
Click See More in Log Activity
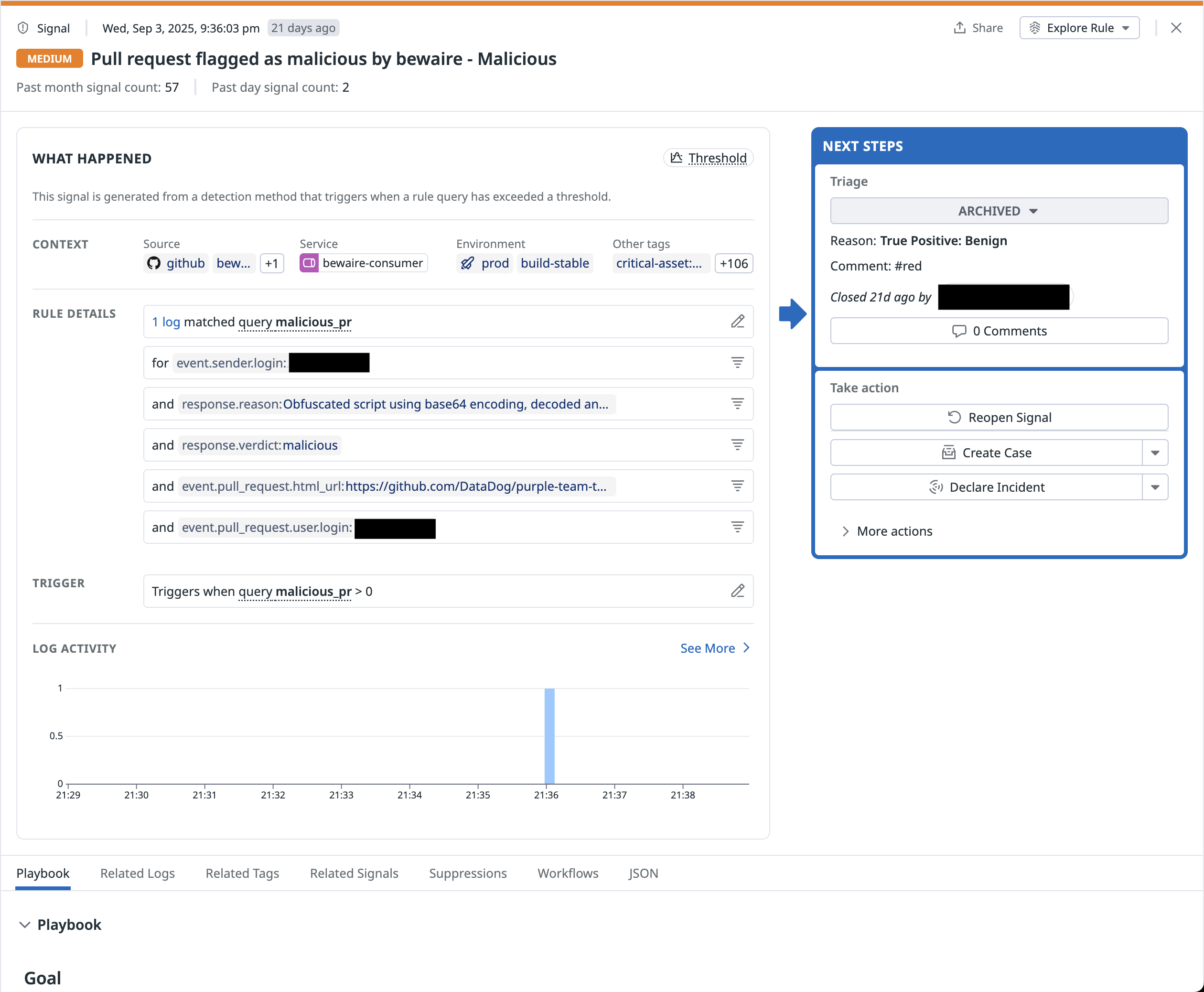tap(709, 648)
